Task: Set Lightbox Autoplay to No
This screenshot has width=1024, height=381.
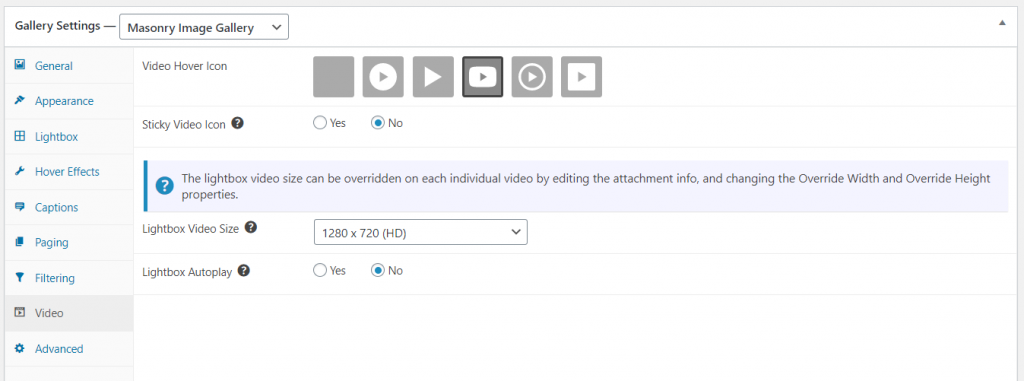Action: [377, 270]
